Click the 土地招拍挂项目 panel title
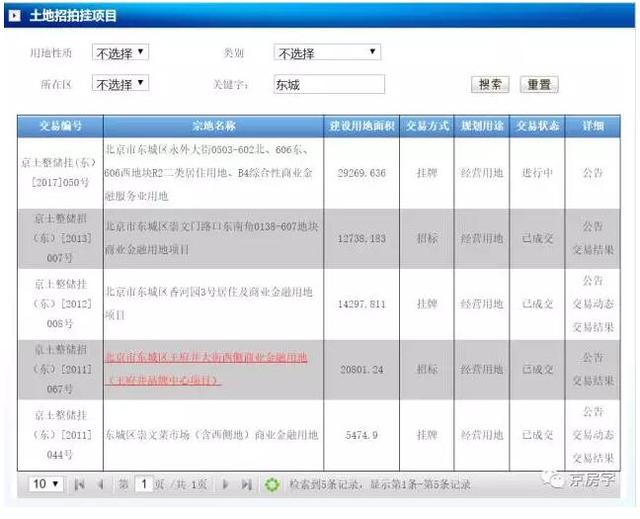This screenshot has height=519, width=640. pos(73,16)
